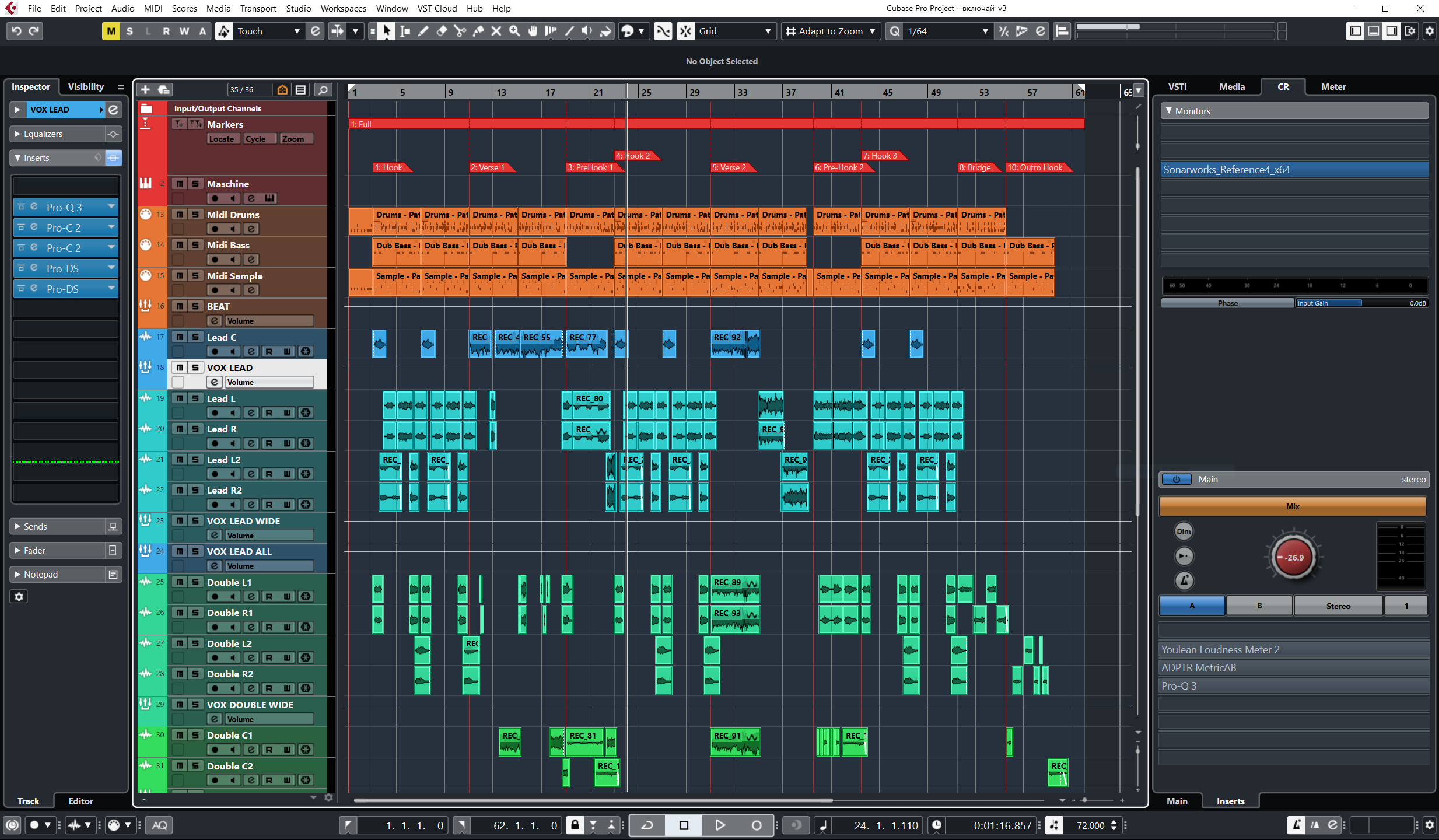
Task: Activate the metronome click icon
Action: pyautogui.click(x=1296, y=825)
